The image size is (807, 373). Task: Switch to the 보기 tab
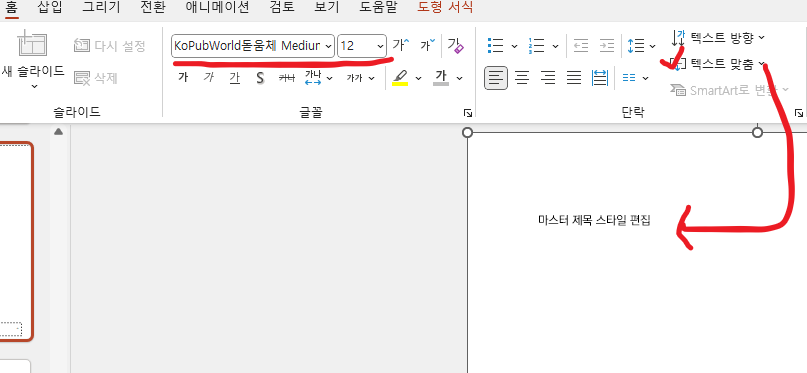327,7
